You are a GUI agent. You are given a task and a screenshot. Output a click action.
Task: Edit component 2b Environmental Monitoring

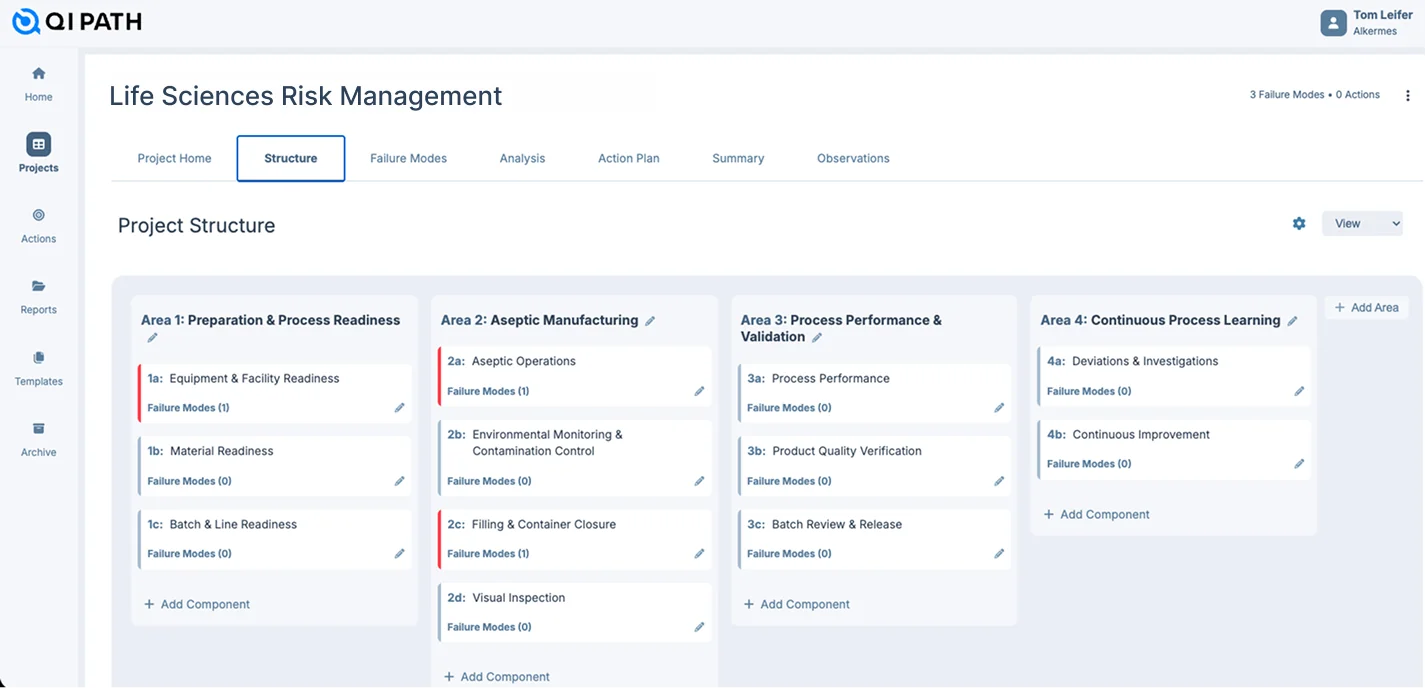pyautogui.click(x=699, y=481)
